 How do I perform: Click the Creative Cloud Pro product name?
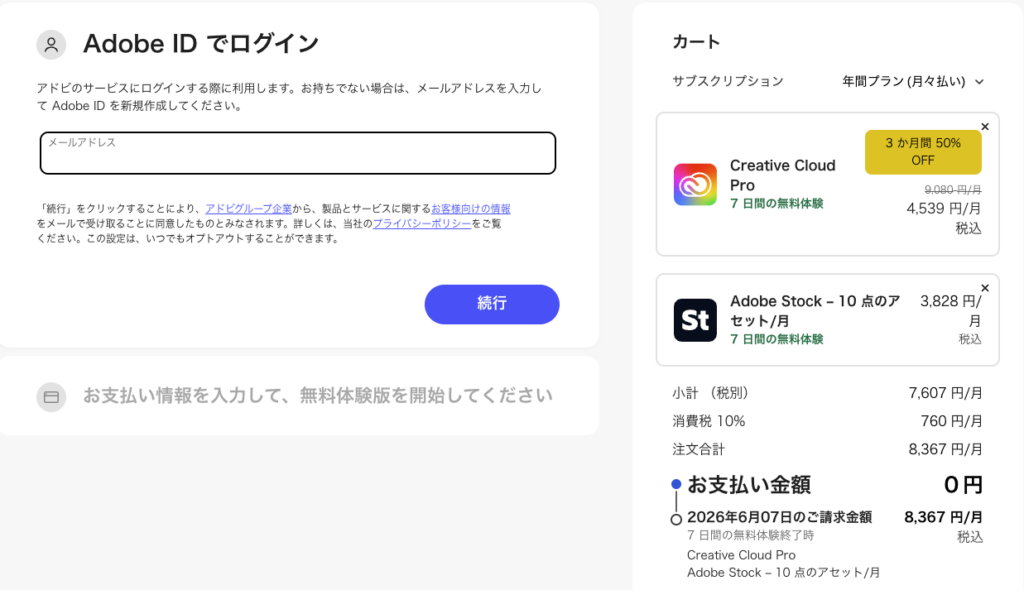click(x=782, y=175)
